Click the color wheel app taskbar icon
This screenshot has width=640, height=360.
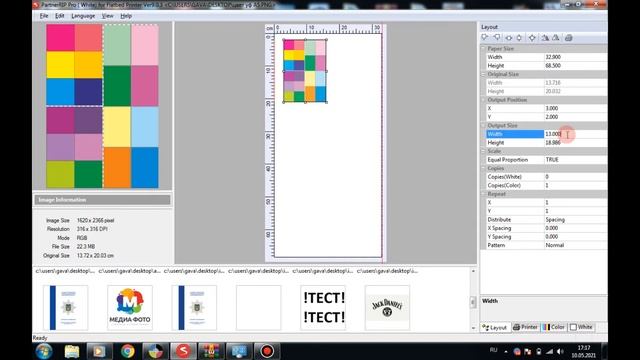coord(155,351)
